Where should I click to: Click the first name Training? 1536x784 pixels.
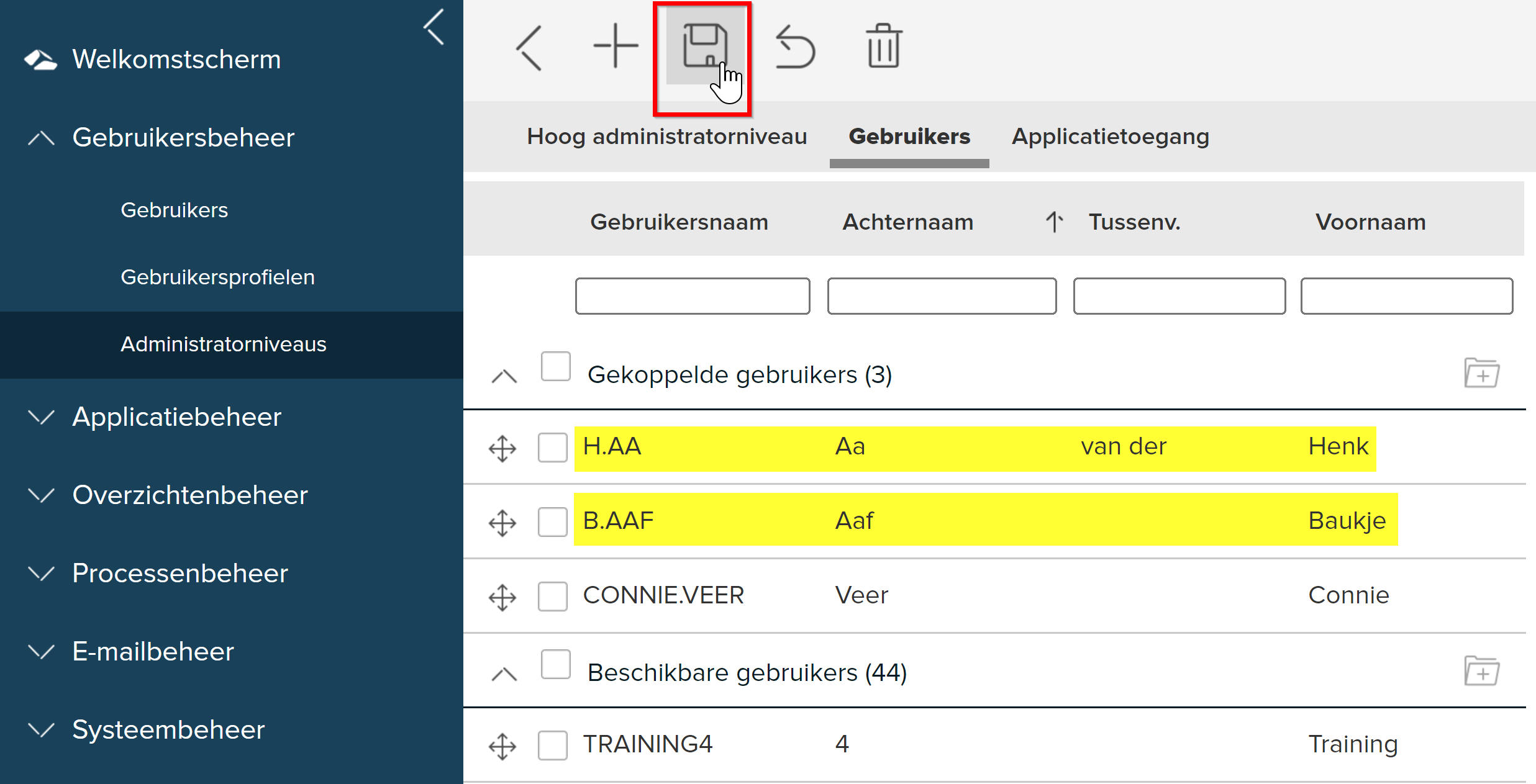(1353, 744)
